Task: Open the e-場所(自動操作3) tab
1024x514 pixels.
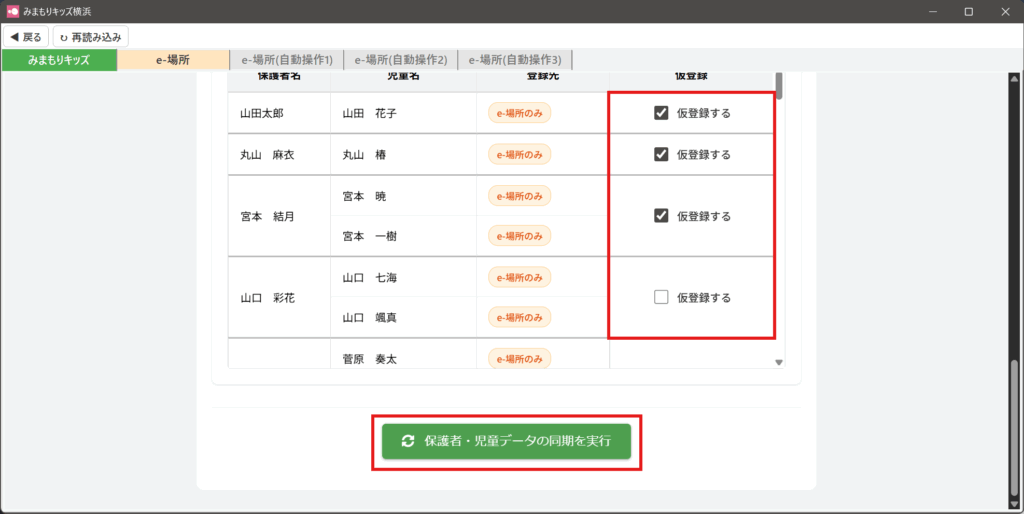Action: coord(515,60)
